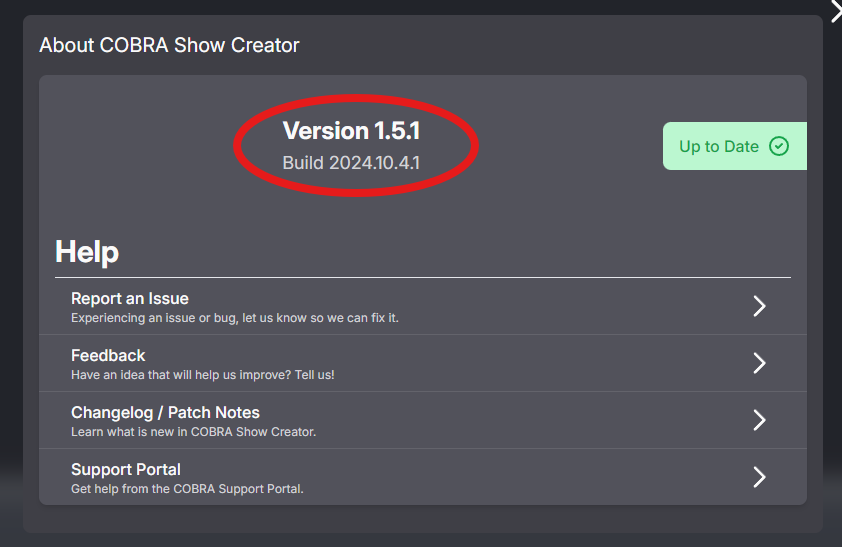
Task: Click the green checkmark icon in Up to Date
Action: coord(779,146)
